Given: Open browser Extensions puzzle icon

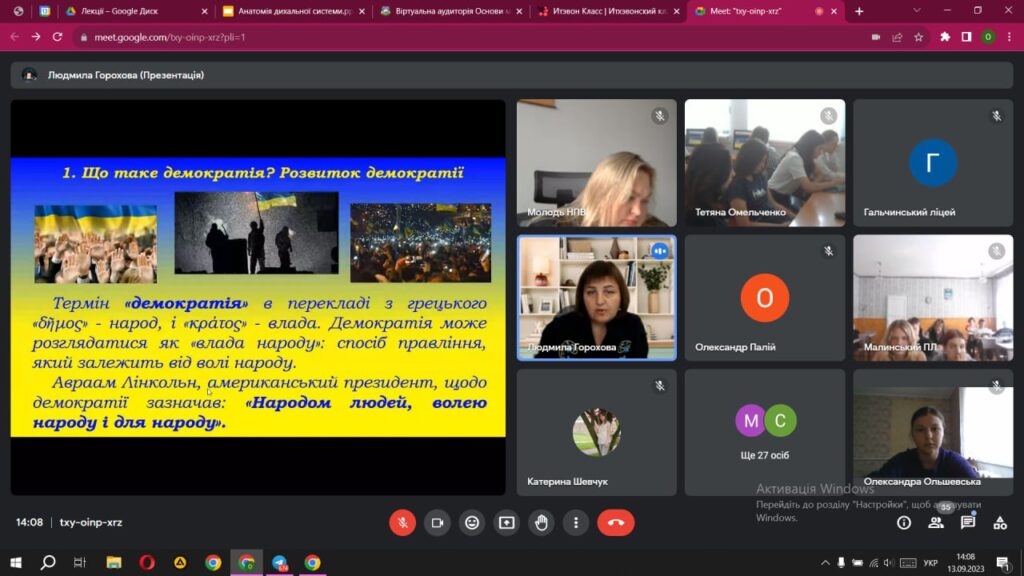Looking at the screenshot, I should pos(945,37).
